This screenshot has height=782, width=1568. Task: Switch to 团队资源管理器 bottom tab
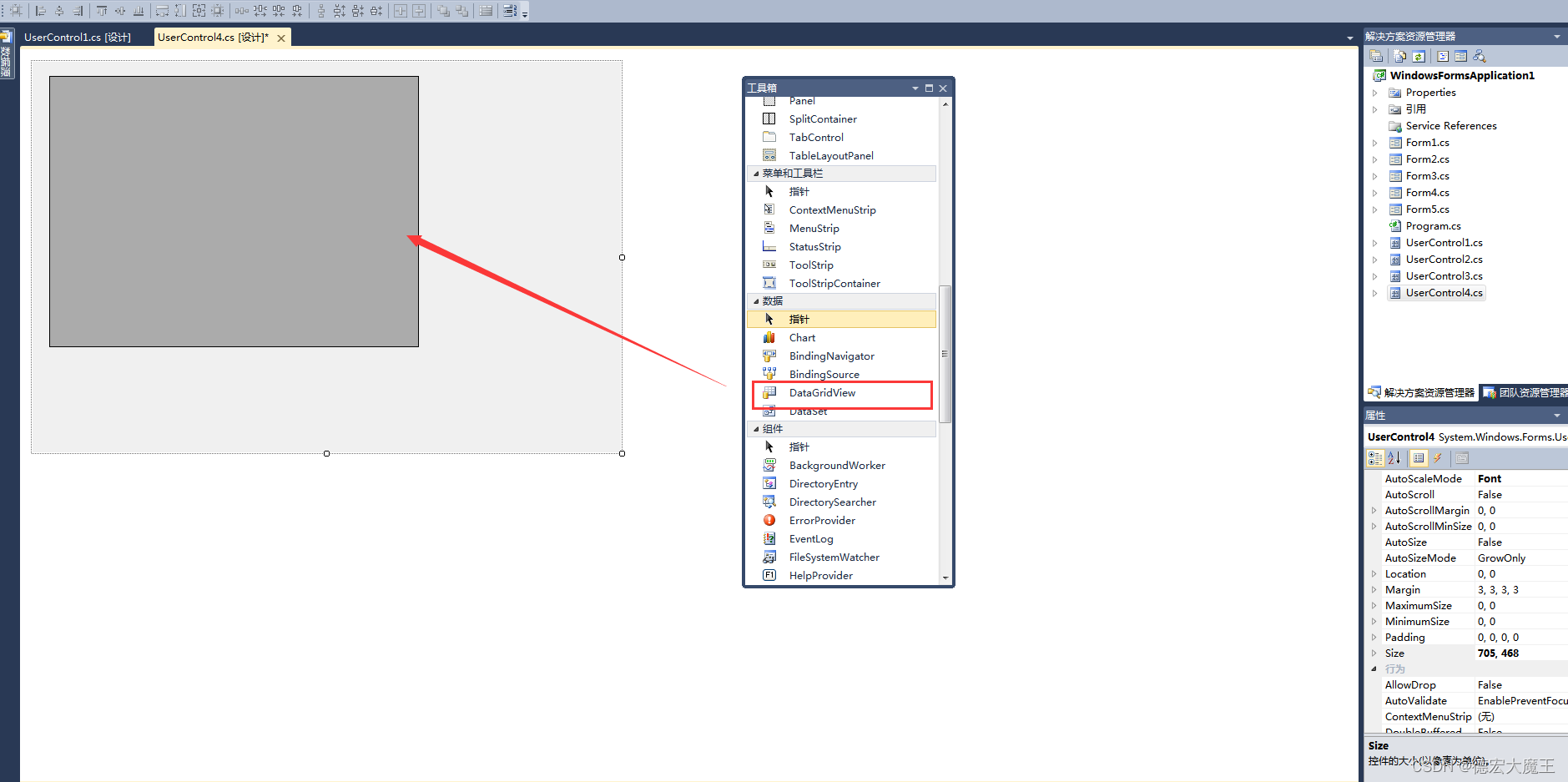[x=1524, y=392]
